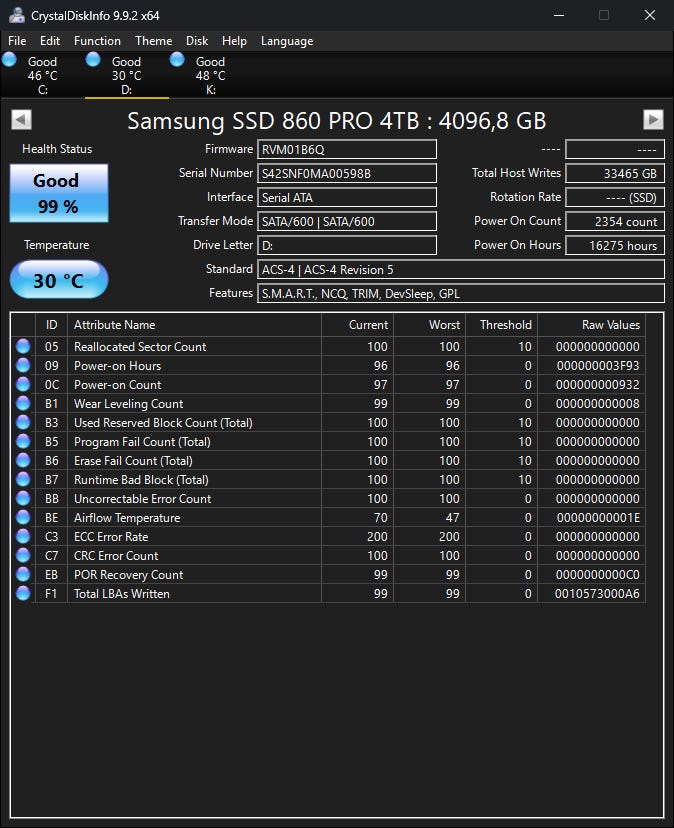The height and width of the screenshot is (828, 674).
Task: Click status orb of Power-on Hours row
Action: point(23,365)
